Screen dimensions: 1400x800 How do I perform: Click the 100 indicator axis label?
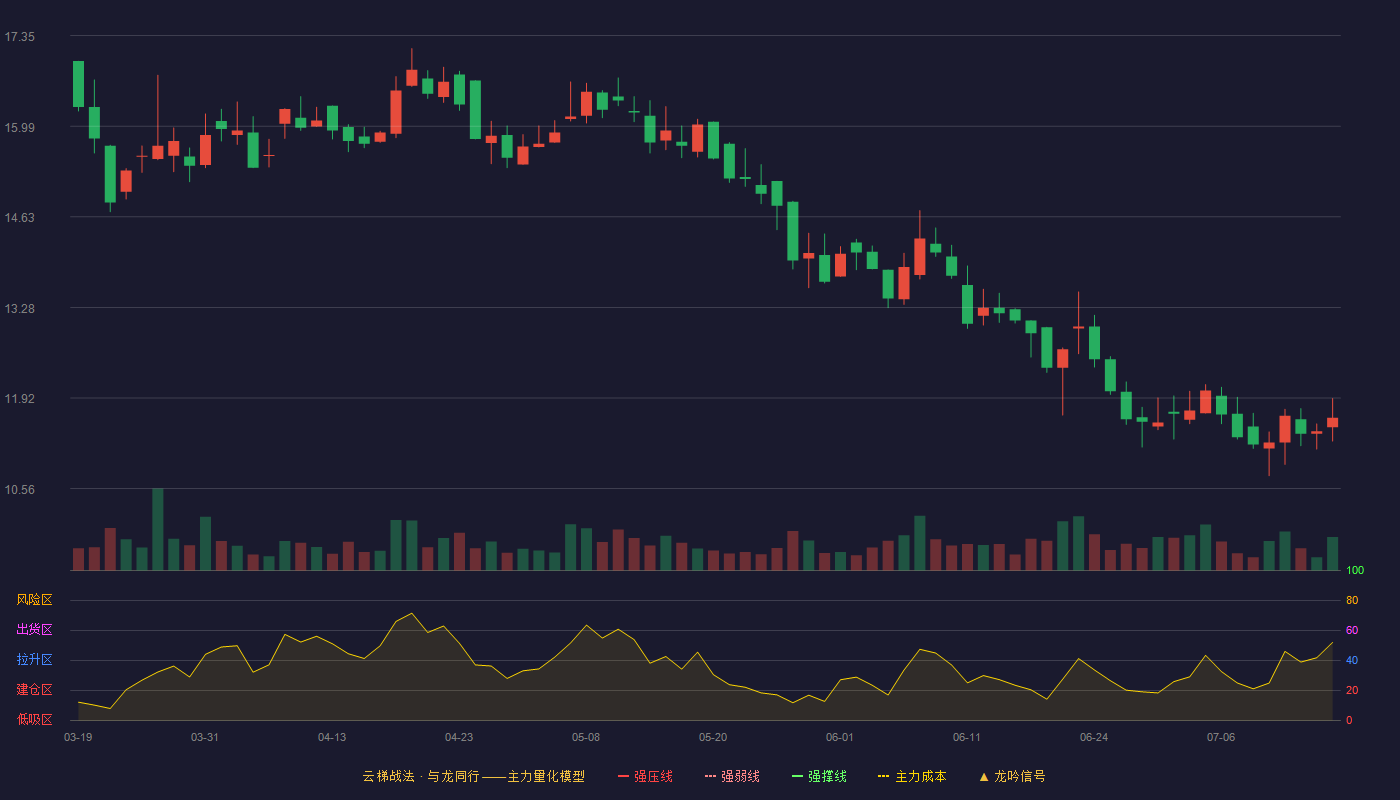1355,571
